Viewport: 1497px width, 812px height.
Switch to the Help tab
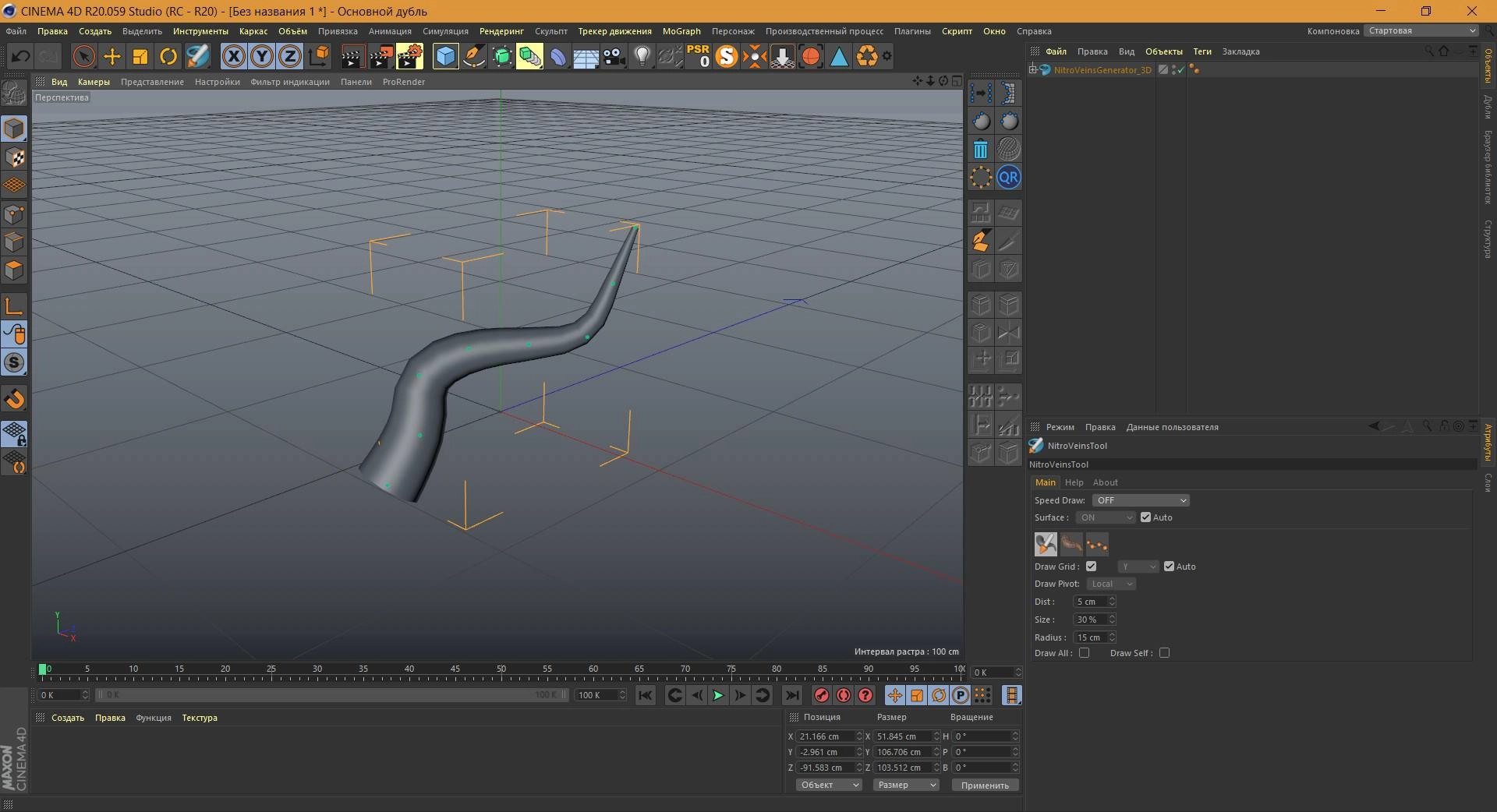click(x=1074, y=482)
